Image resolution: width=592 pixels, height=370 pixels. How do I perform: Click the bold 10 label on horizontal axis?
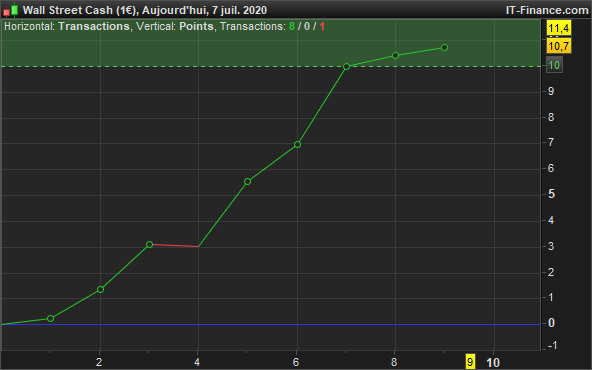(x=493, y=362)
